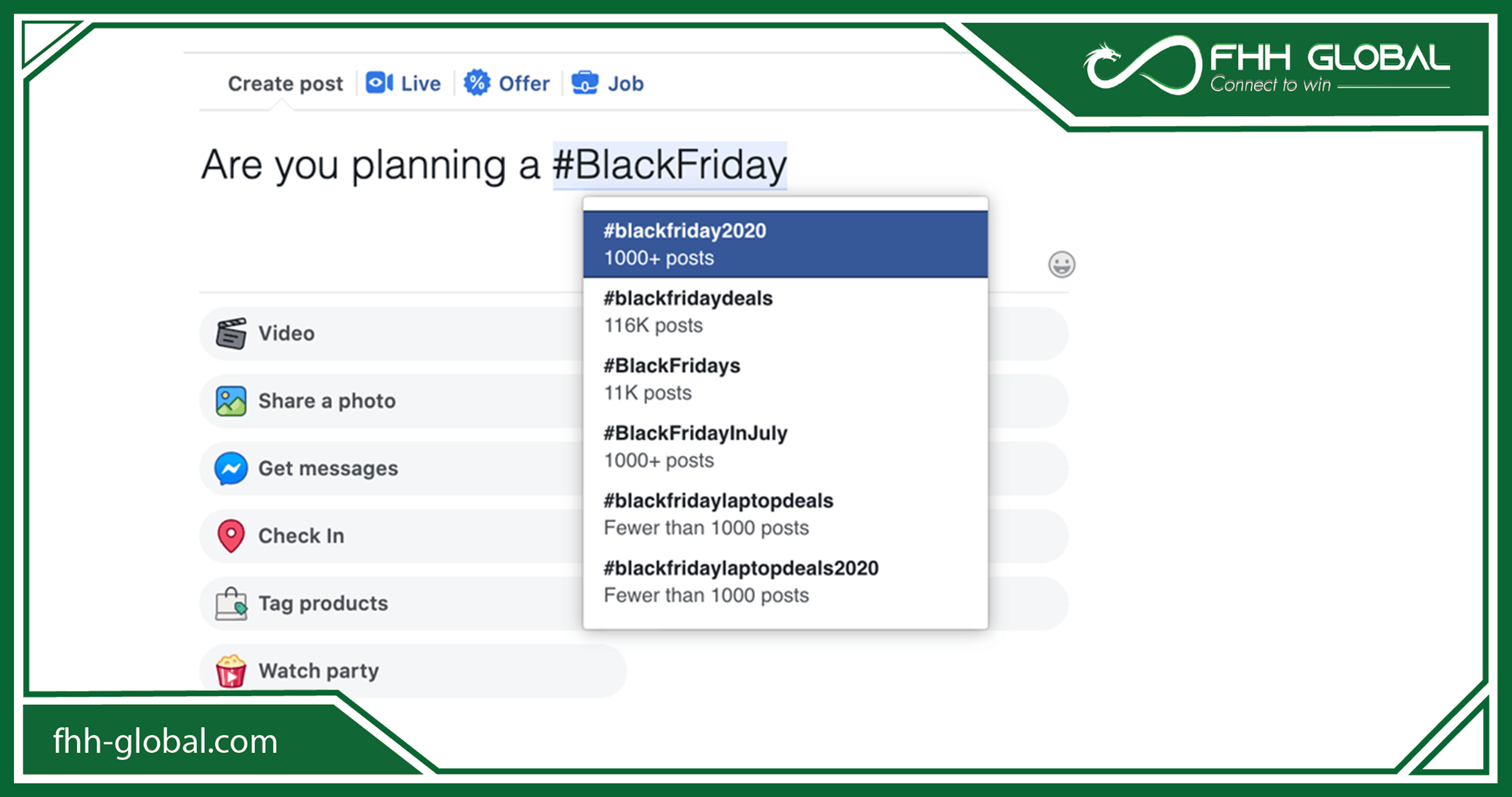Choose #blackfridaydeals from the suggestions
This screenshot has width=1512, height=797.
point(688,311)
